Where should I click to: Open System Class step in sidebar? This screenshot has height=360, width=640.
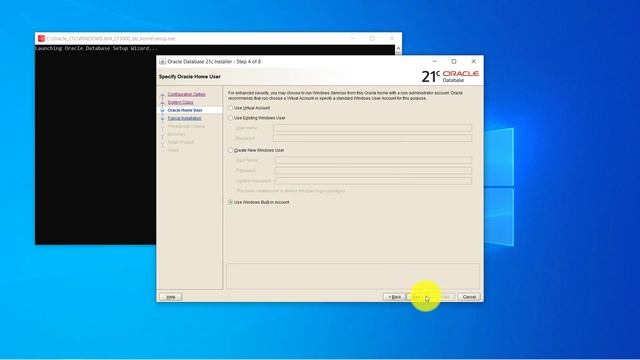[180, 102]
